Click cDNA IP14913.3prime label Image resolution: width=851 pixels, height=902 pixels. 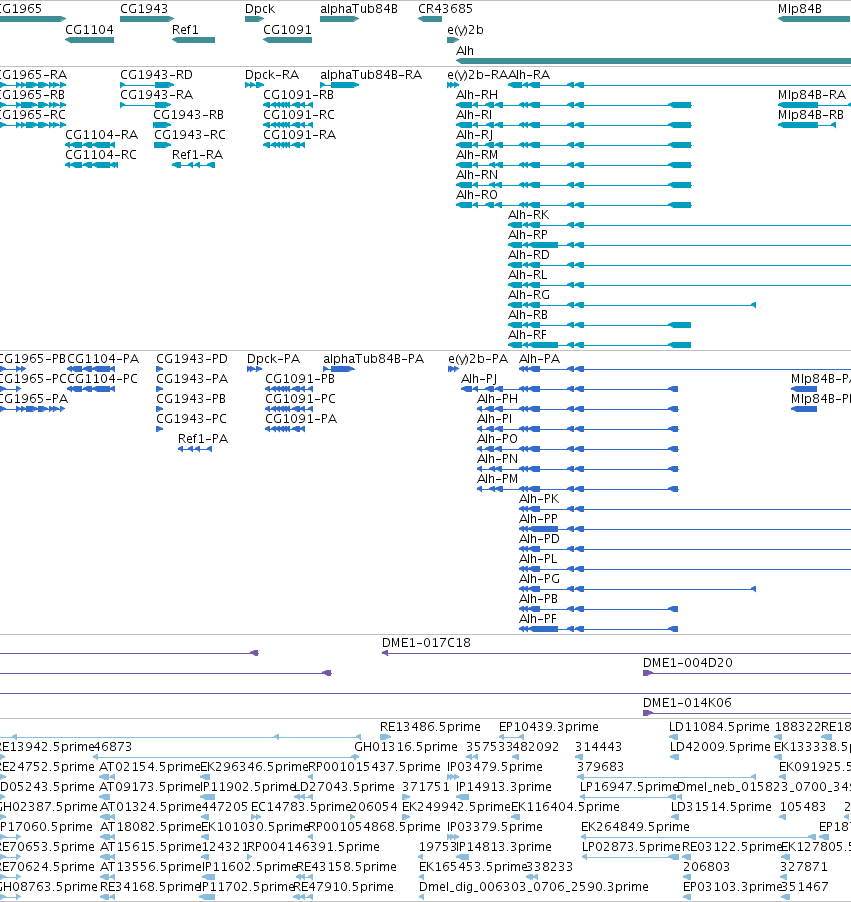(503, 787)
